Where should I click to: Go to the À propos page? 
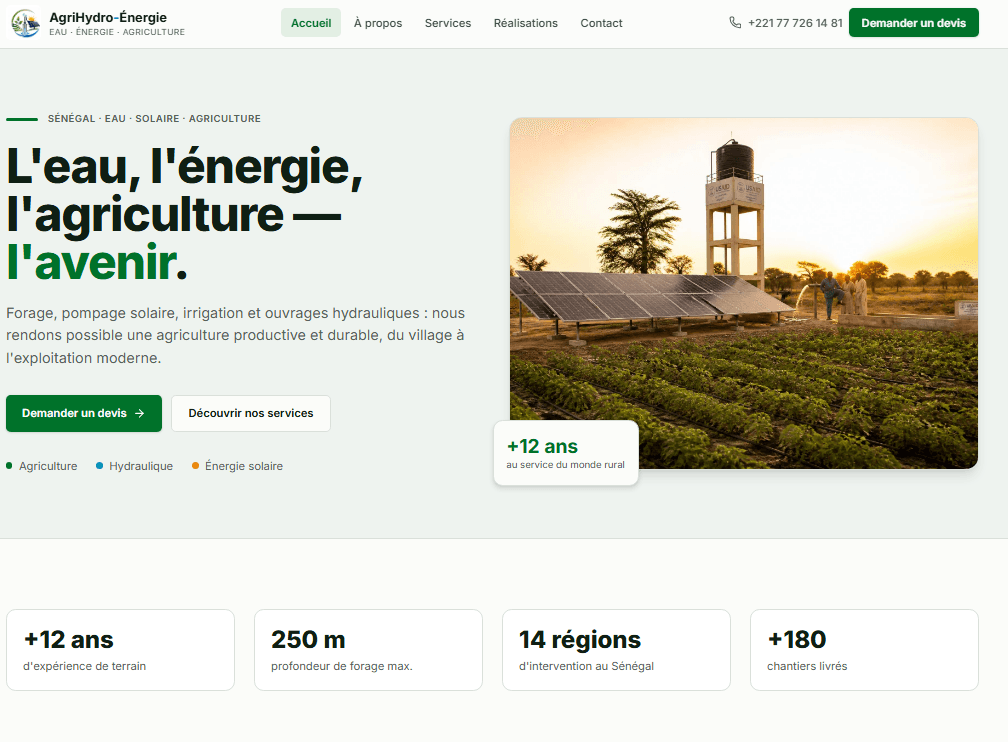378,23
